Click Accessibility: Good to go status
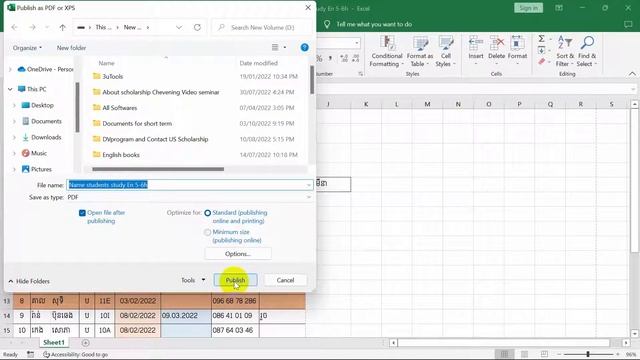640x360 pixels. [x=76, y=355]
